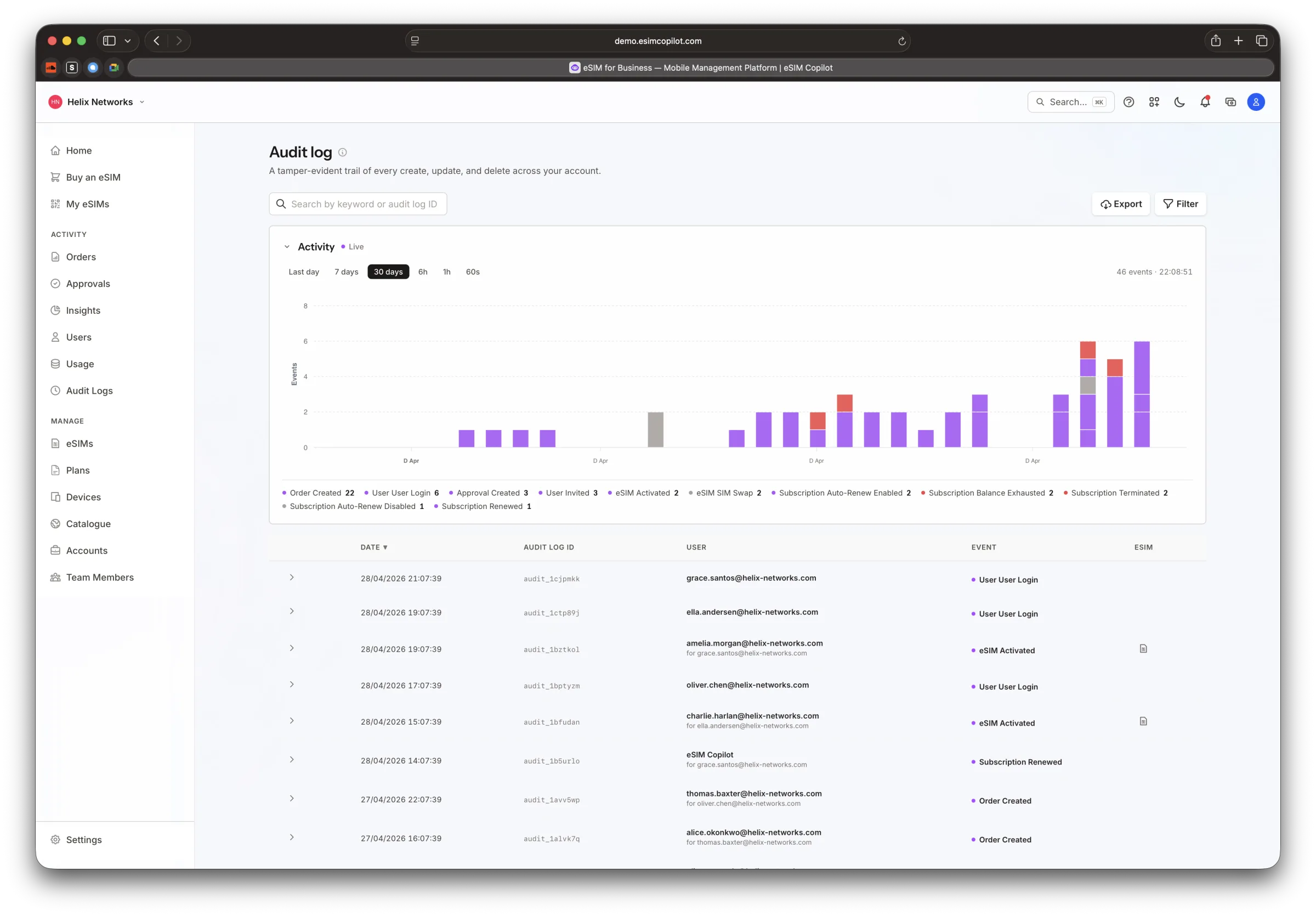Viewport: 1316px width, 916px height.
Task: Expand the grace.santos User Login row
Action: (x=292, y=578)
